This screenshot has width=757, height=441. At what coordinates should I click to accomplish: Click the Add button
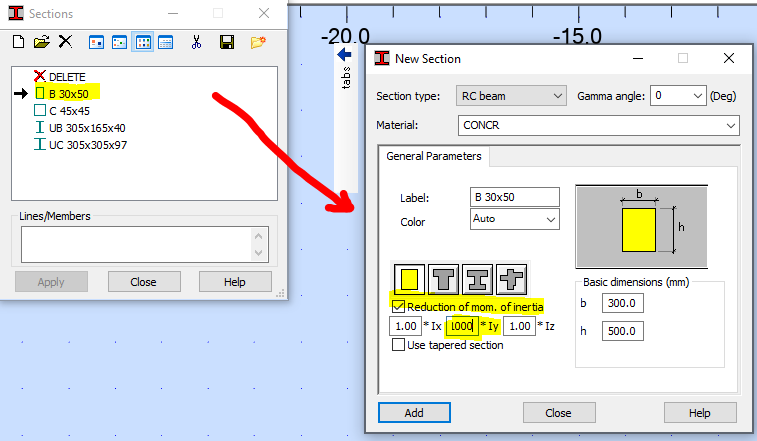point(414,413)
